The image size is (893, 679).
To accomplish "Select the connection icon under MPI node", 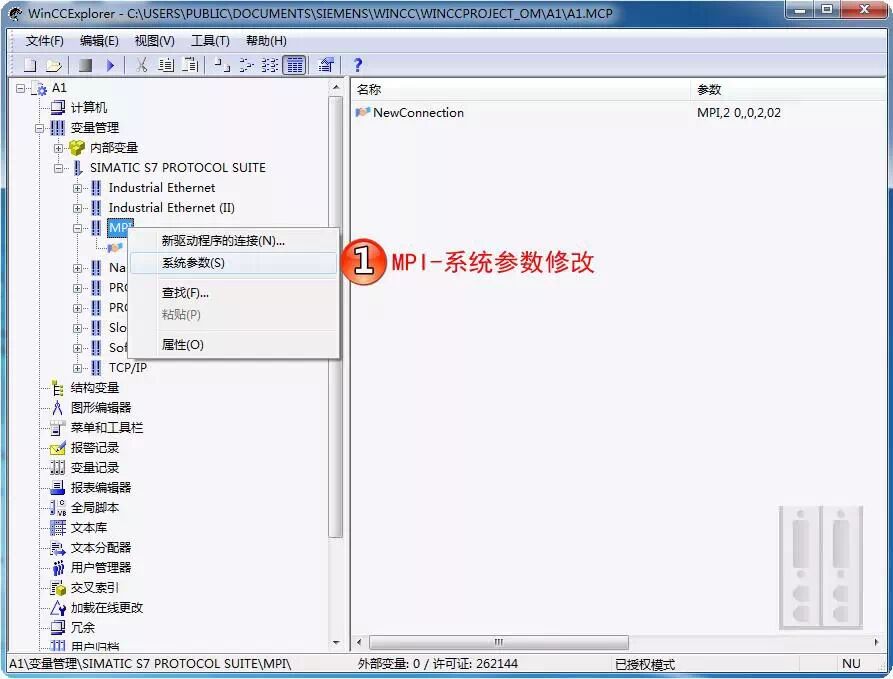I will click(115, 248).
